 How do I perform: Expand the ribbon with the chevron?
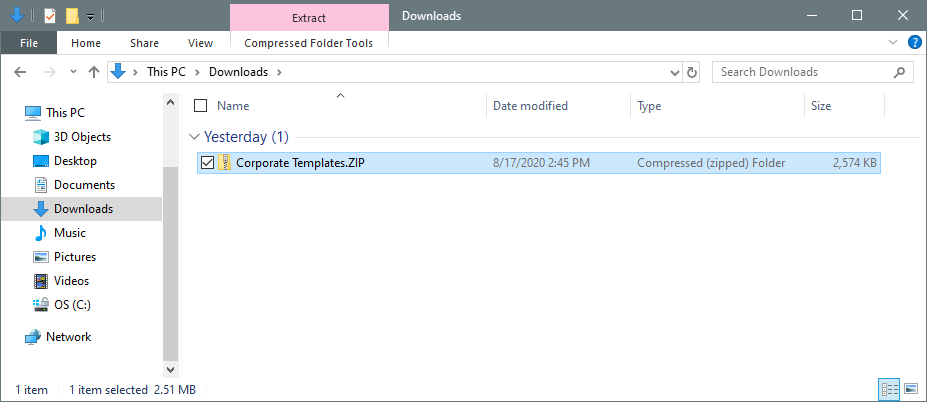893,42
